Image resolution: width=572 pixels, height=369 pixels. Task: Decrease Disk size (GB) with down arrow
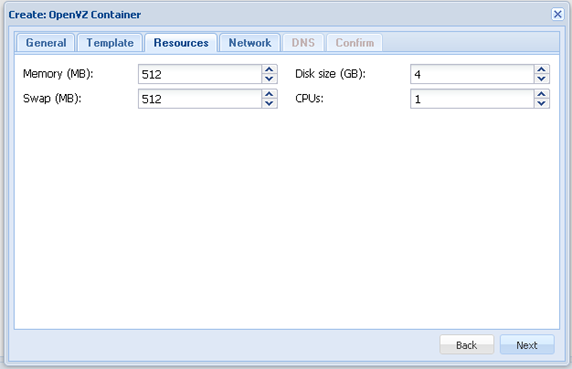542,79
